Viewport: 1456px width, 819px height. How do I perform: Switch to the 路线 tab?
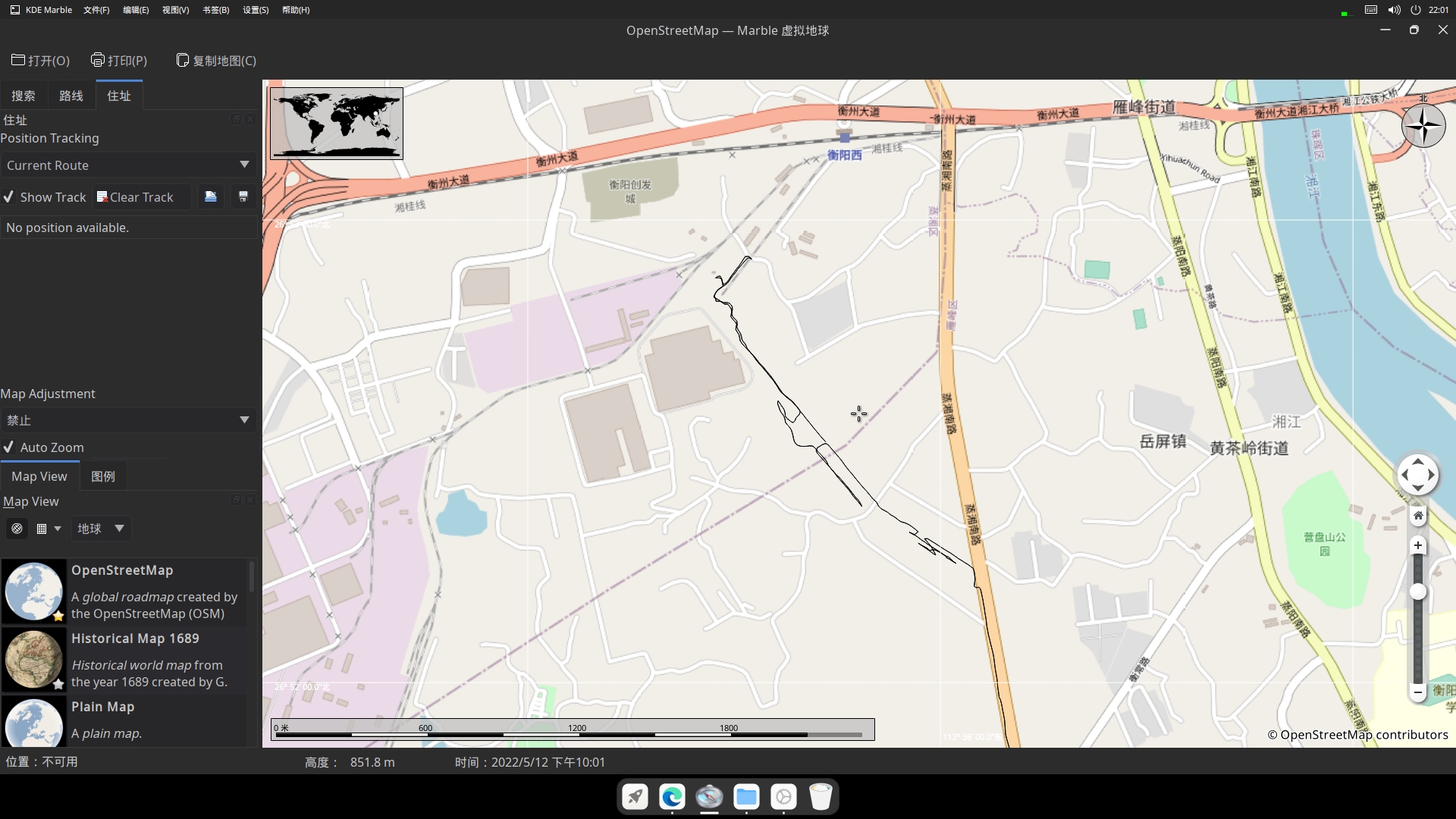[x=71, y=96]
